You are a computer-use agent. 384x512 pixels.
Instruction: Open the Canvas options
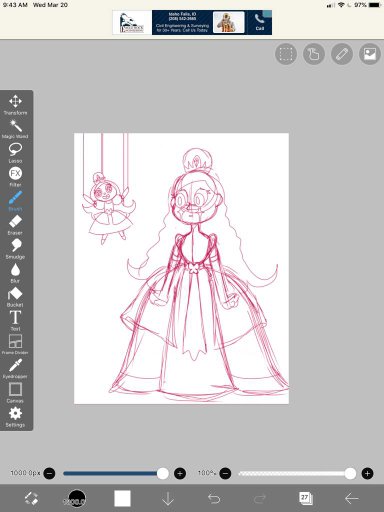[15, 393]
